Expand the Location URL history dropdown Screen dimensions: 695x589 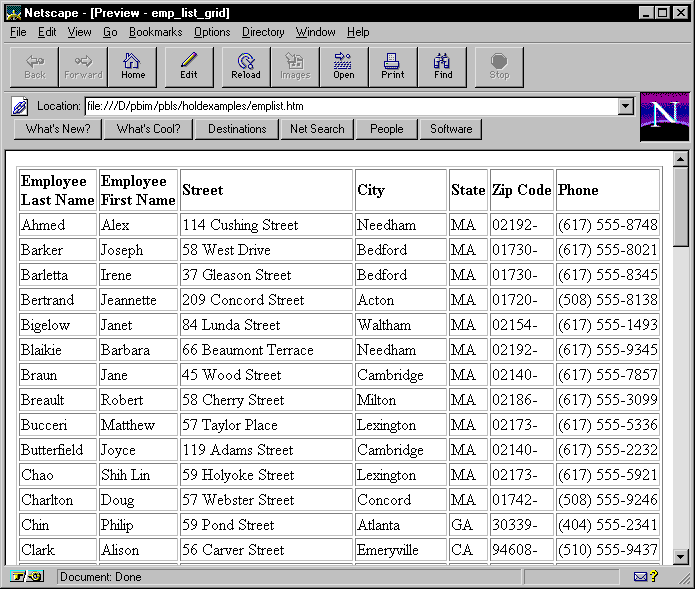click(625, 106)
